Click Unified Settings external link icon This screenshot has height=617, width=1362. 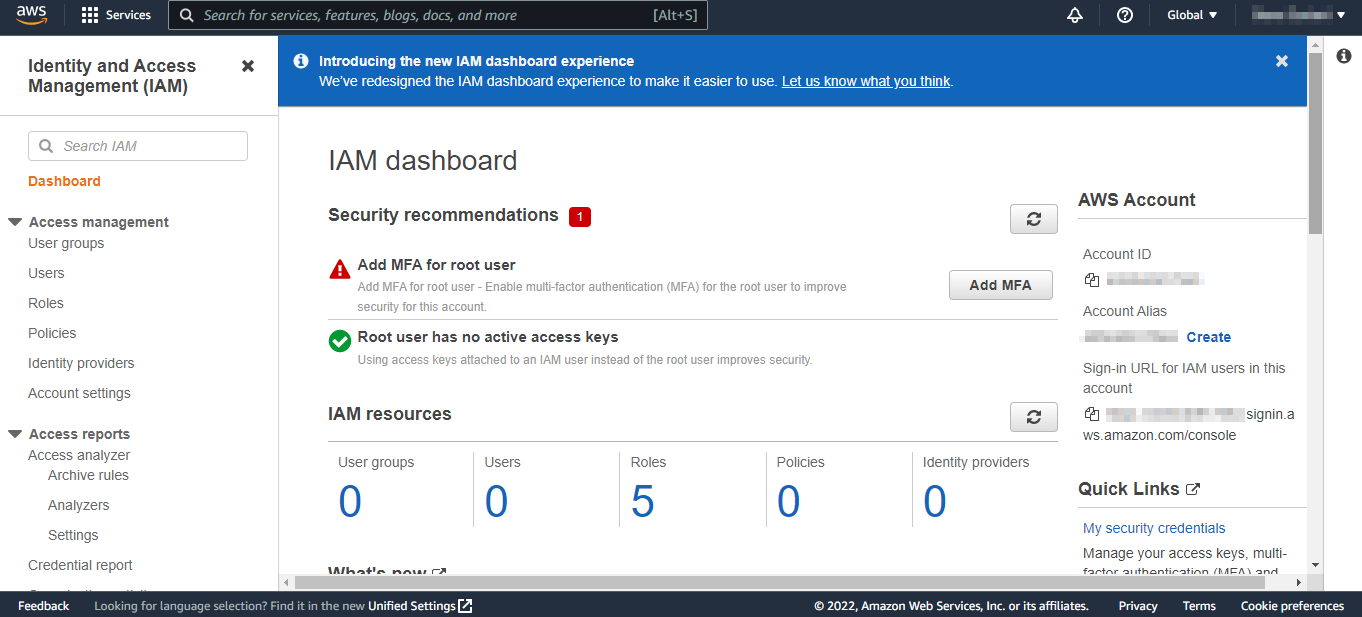point(465,606)
